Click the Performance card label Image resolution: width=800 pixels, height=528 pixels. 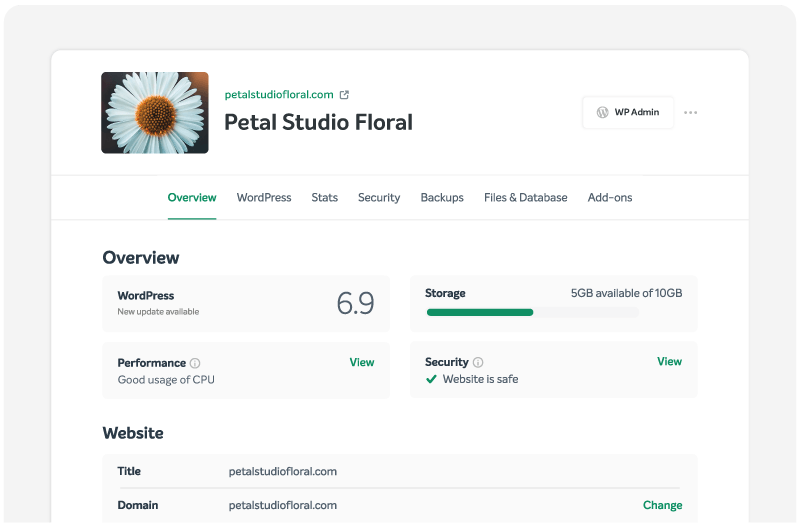coord(152,363)
